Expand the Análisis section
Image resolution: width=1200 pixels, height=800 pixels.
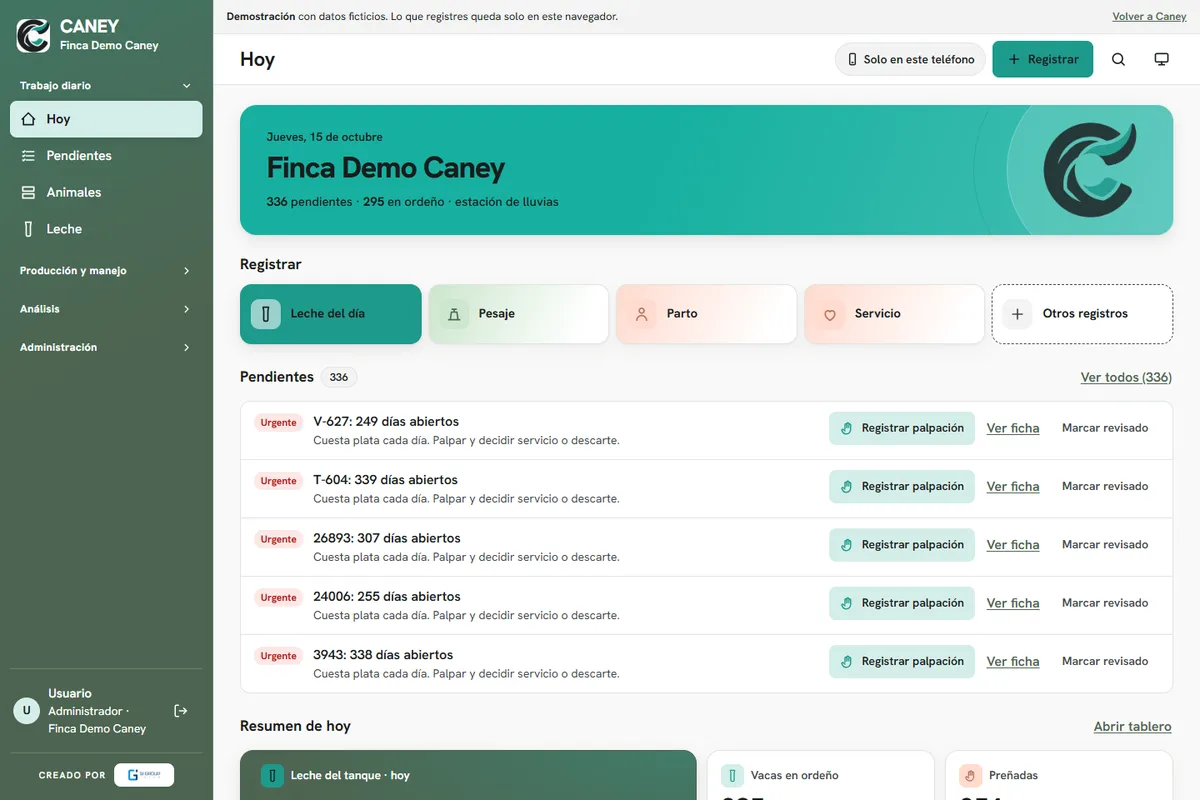click(106, 309)
